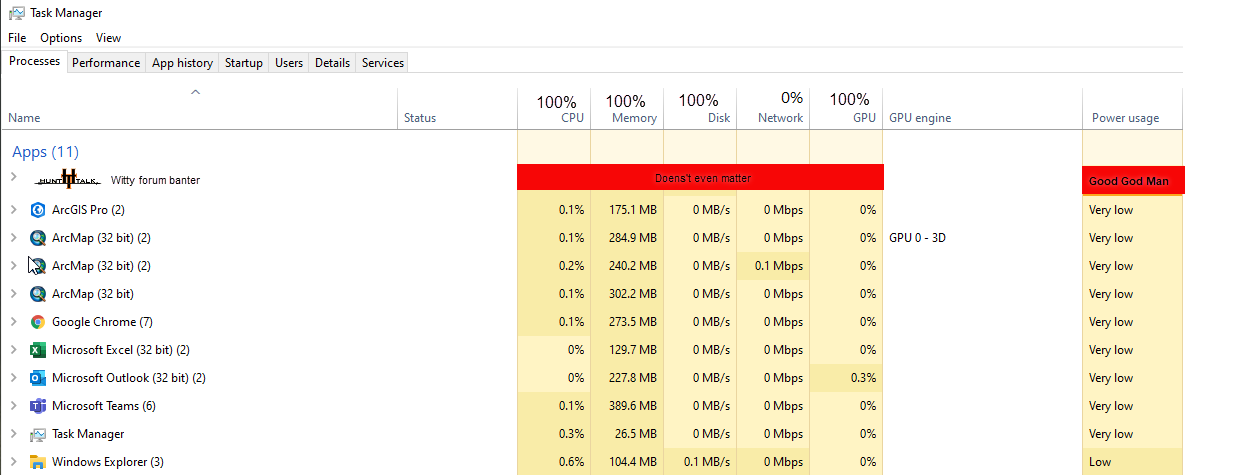1241x475 pixels.
Task: Click the Microsoft Outlook icon
Action: [x=38, y=378]
